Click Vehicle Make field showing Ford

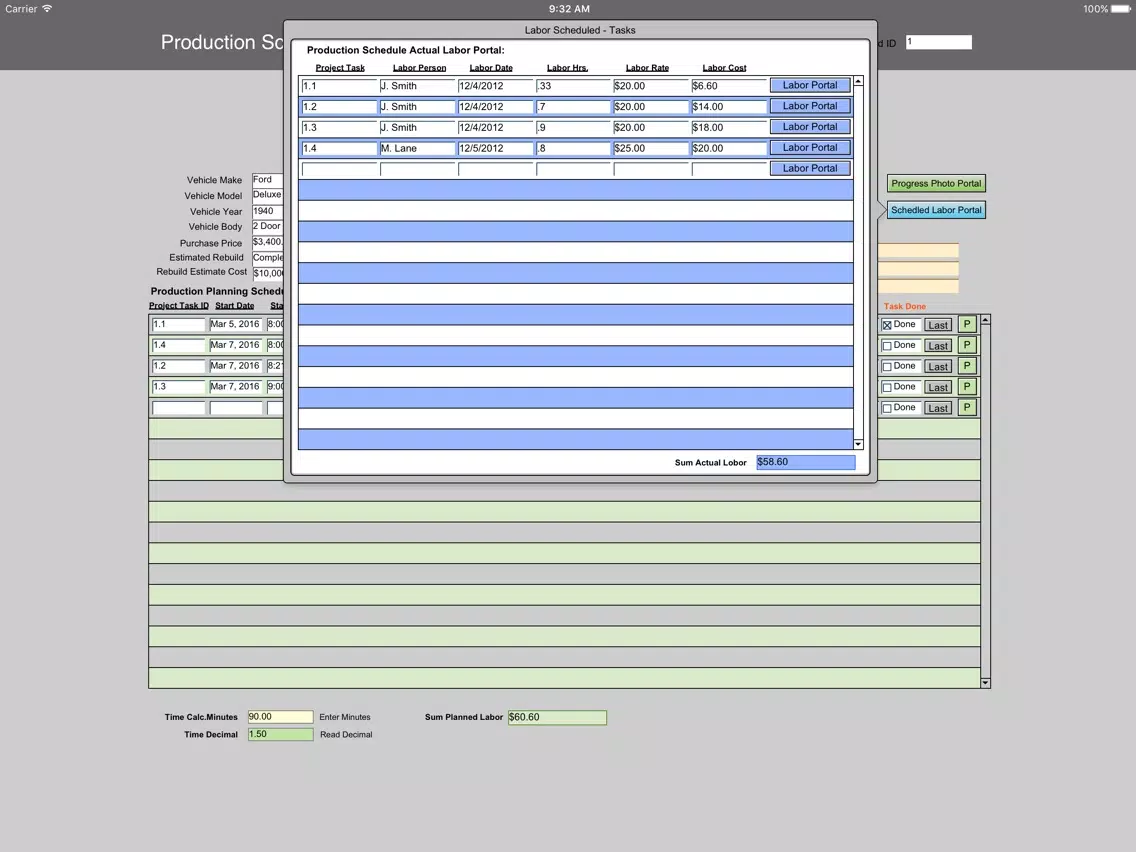(x=267, y=180)
